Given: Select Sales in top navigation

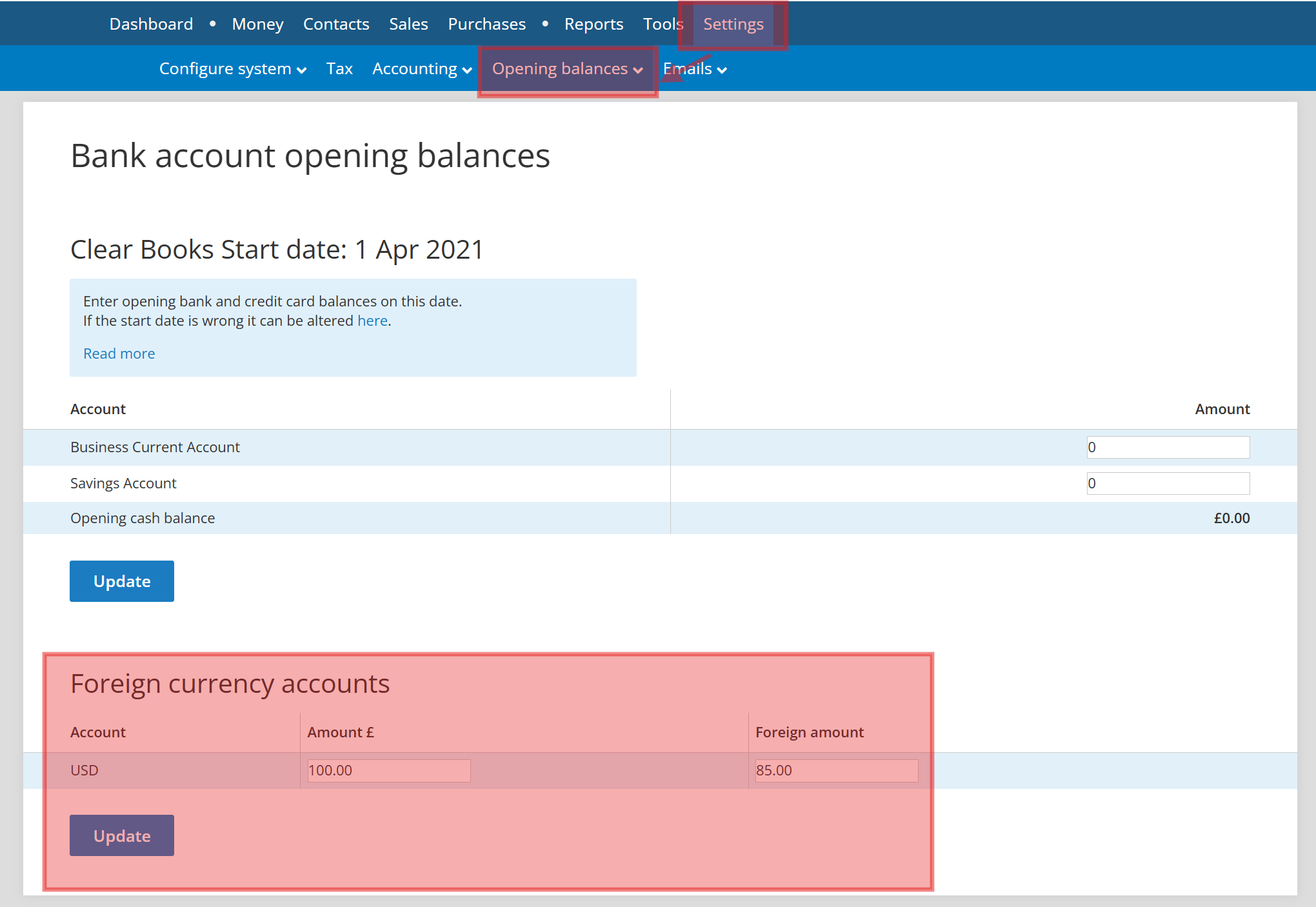Looking at the screenshot, I should tap(408, 24).
